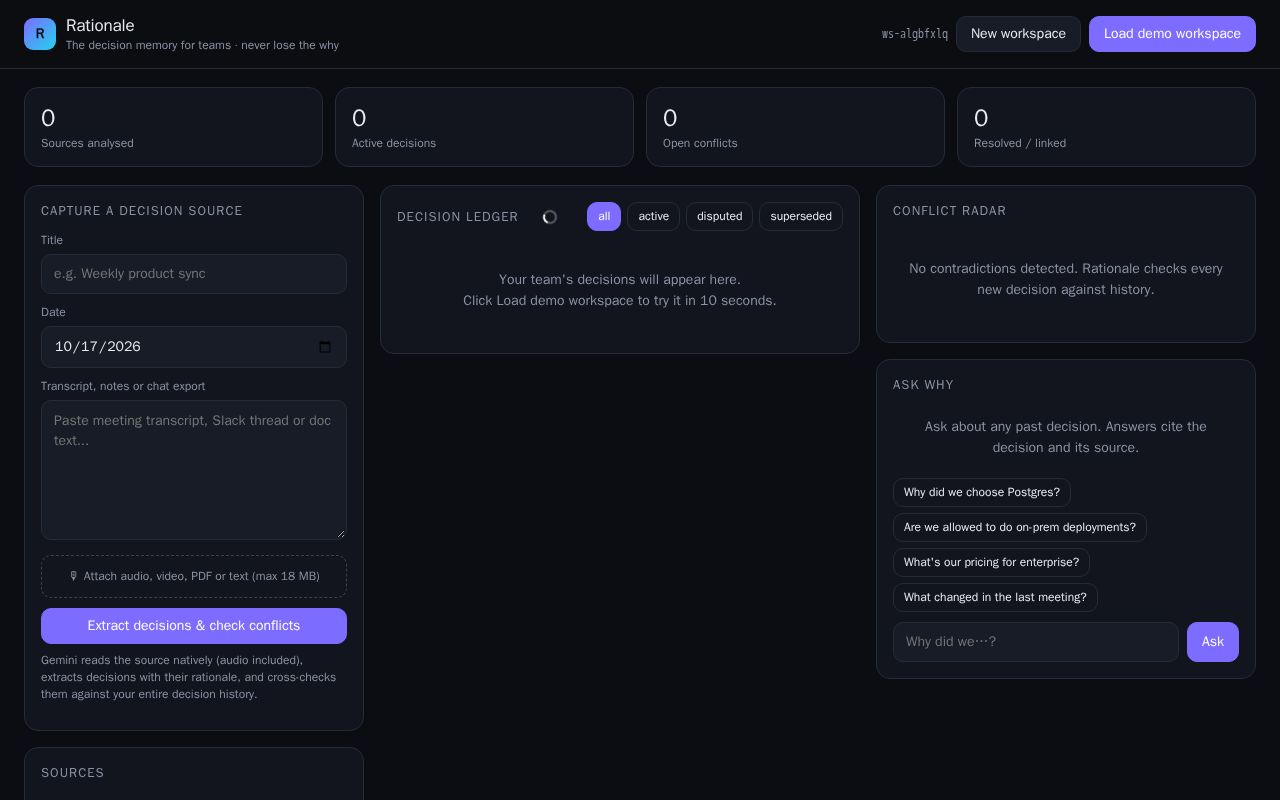Click the Resolved / linked stat card
This screenshot has width=1280, height=800.
1106,127
